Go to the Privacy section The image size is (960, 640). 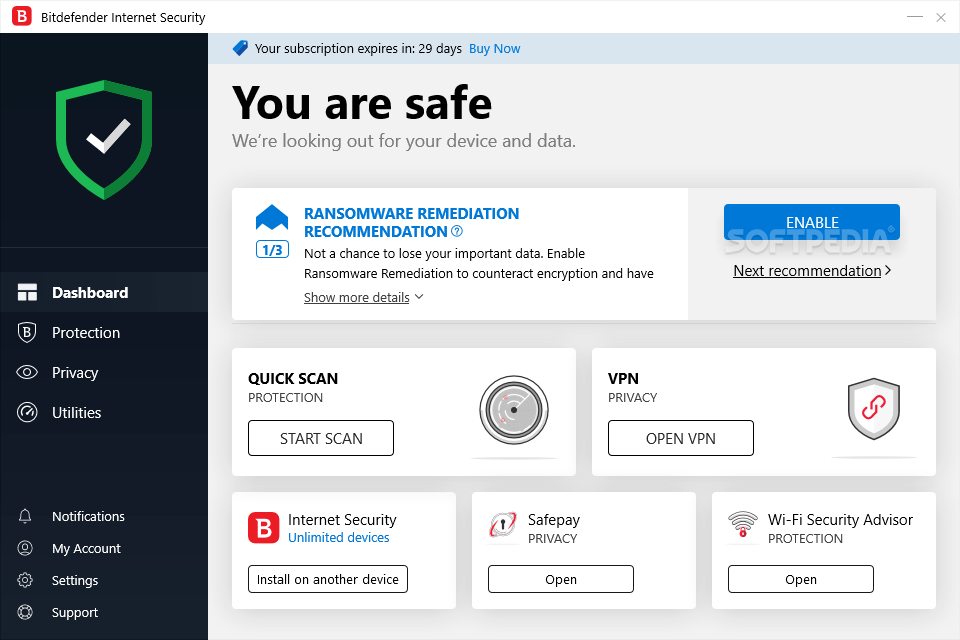point(104,372)
